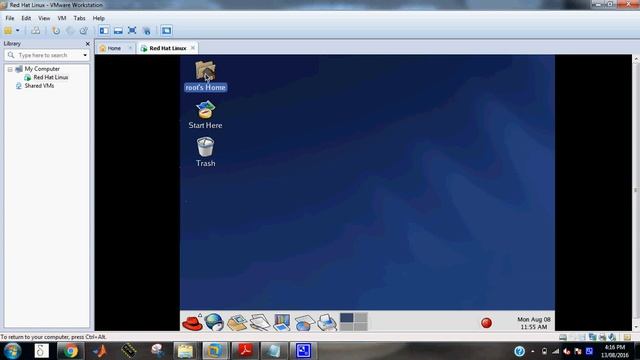The width and height of the screenshot is (640, 360).
Task: Launch the presentation app panel icon
Action: (x=282, y=322)
